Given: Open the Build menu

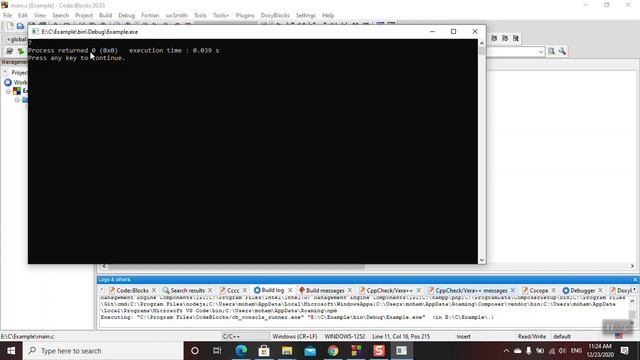Looking at the screenshot, I should coord(105,16).
